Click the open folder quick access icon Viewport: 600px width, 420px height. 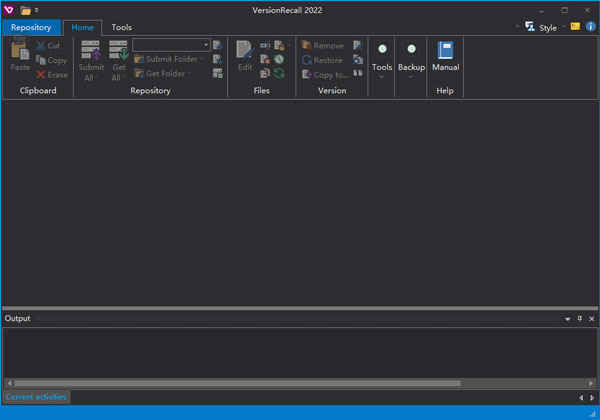[x=25, y=10]
